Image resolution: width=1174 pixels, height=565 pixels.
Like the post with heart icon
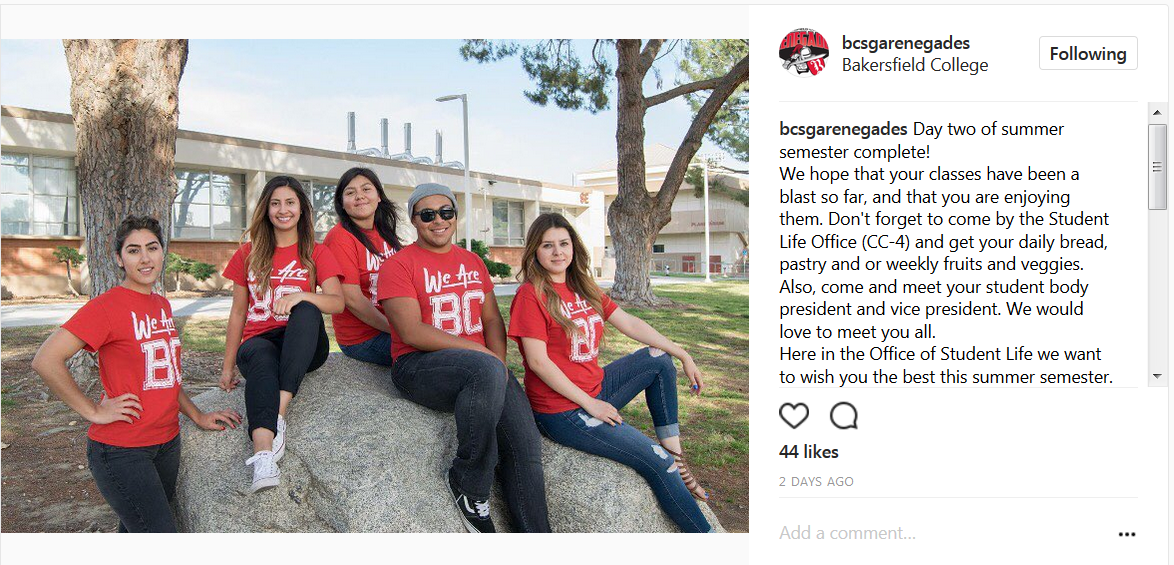click(794, 415)
